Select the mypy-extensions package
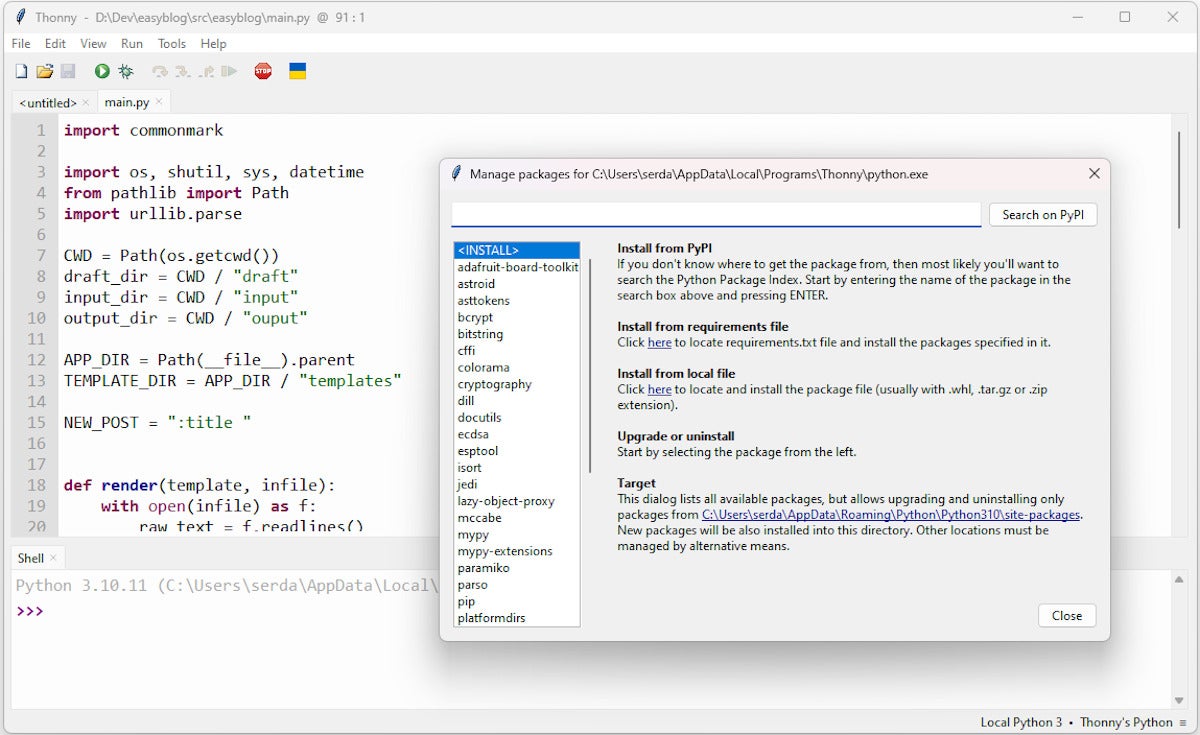This screenshot has width=1200, height=735. click(x=516, y=551)
